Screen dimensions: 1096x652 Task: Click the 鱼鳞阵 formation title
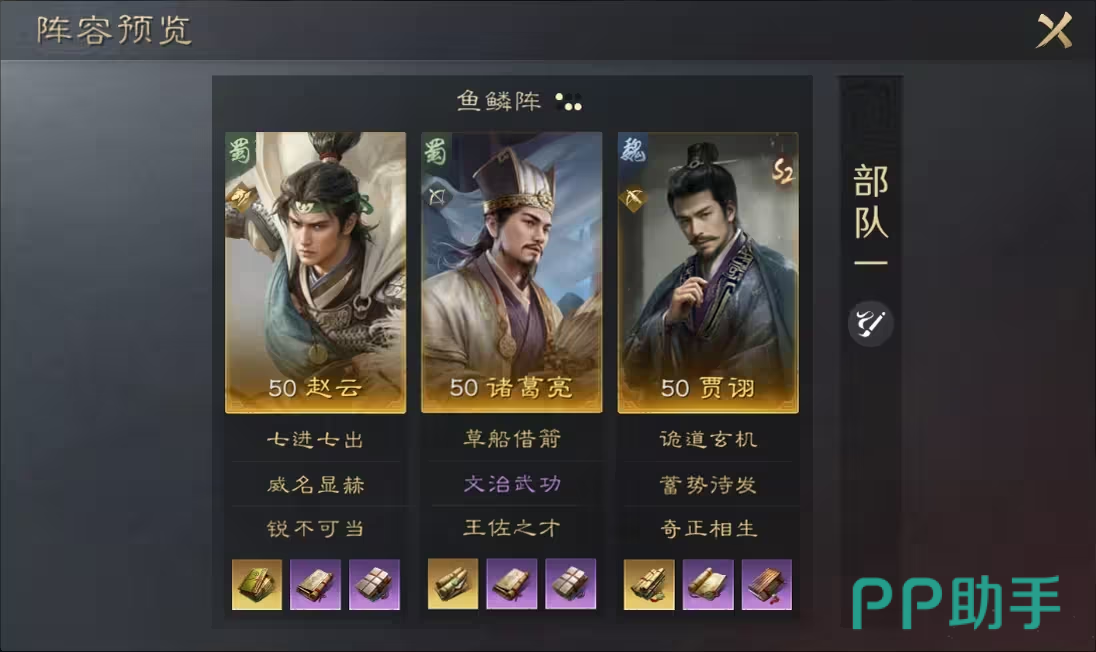coord(498,101)
